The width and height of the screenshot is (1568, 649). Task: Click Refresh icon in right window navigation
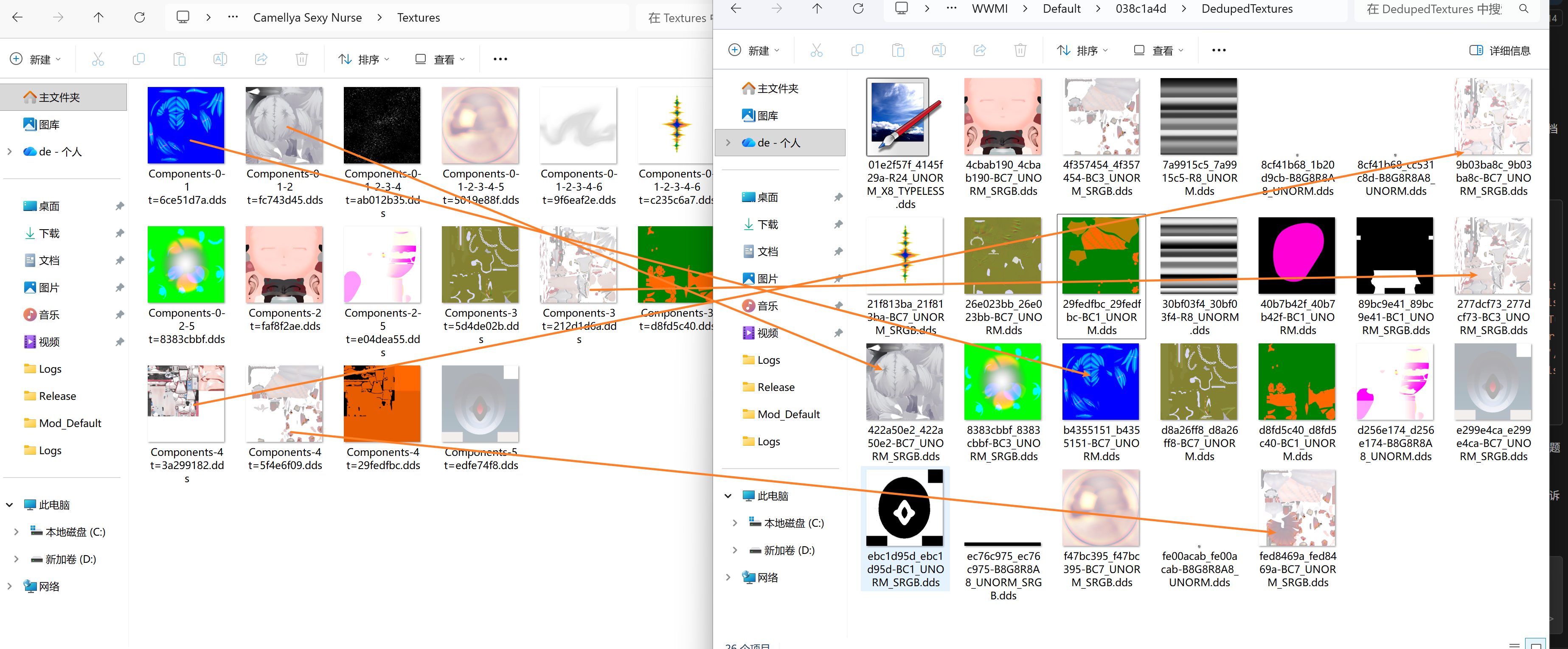tap(858, 8)
